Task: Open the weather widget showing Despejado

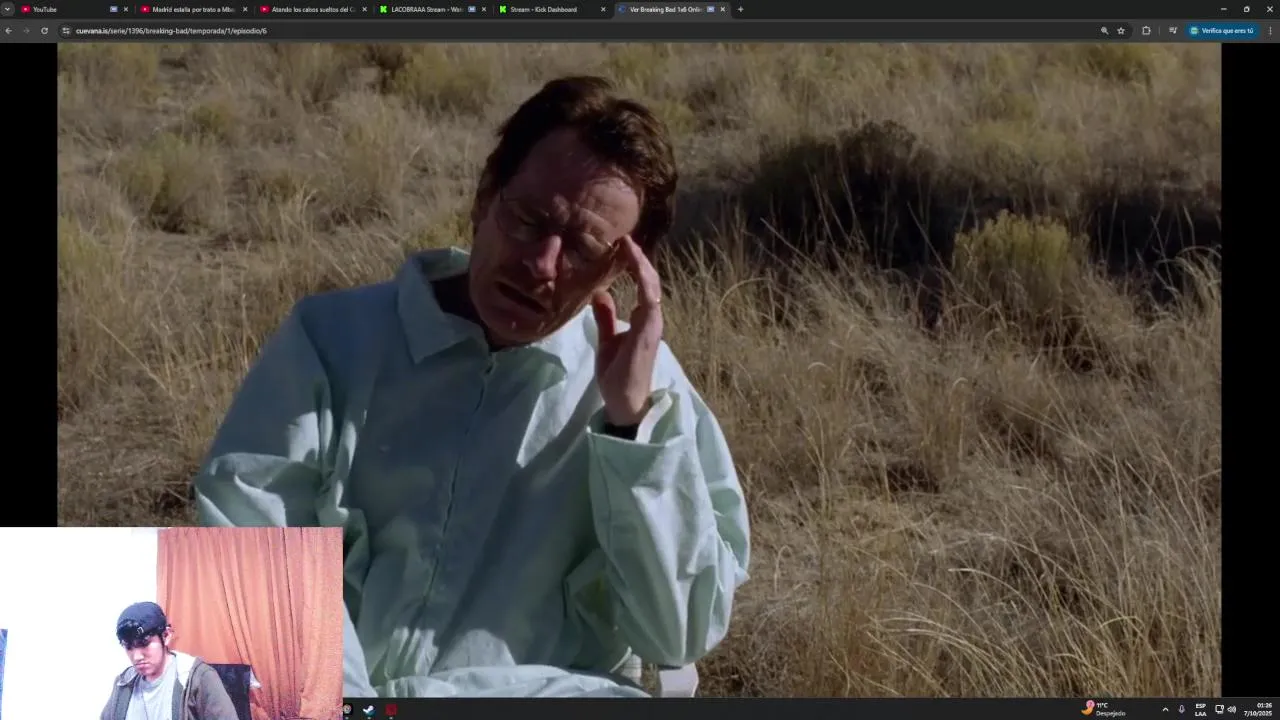Action: (x=1104, y=709)
